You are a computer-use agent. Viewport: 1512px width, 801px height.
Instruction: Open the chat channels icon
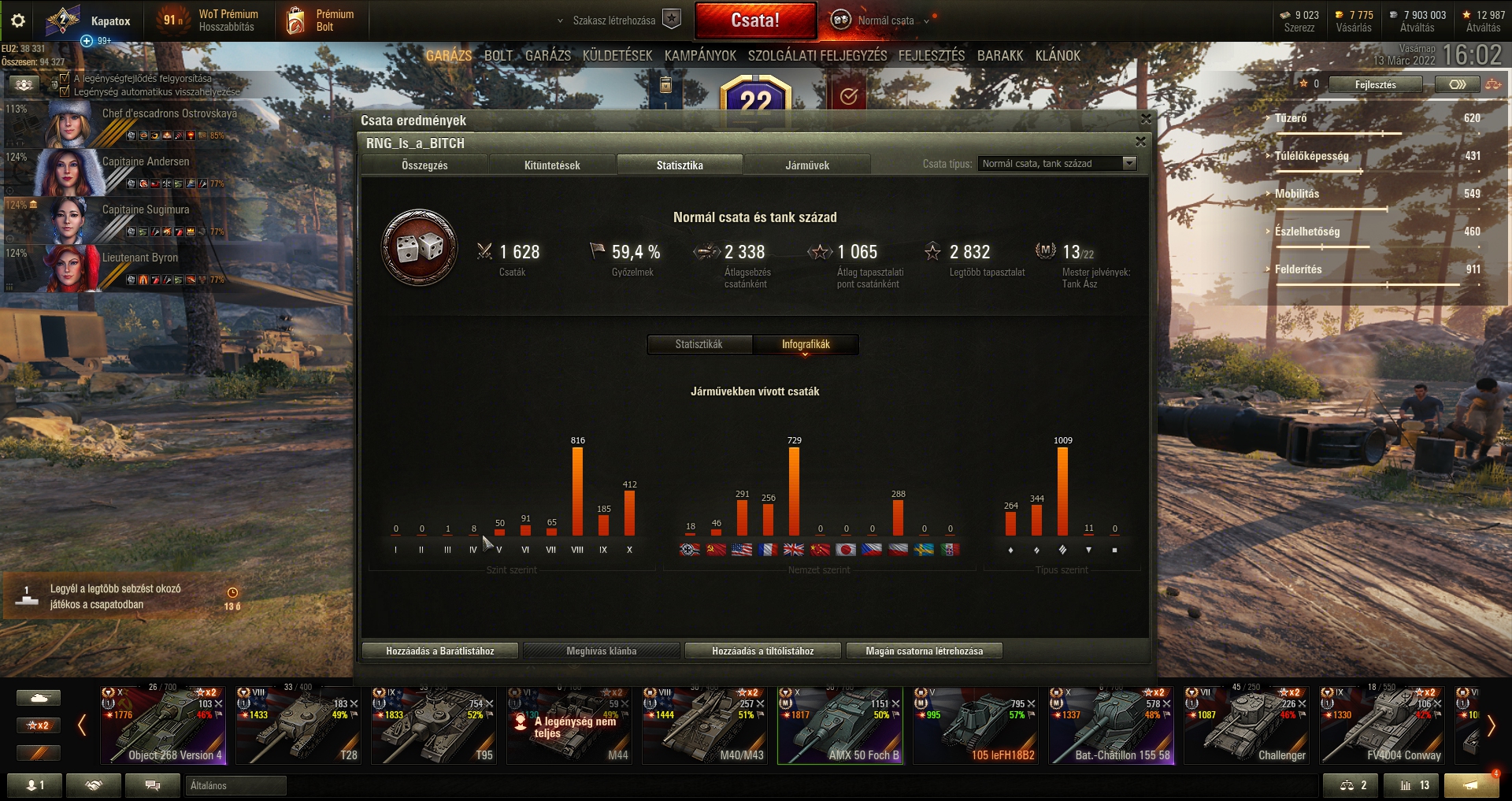pos(153,785)
